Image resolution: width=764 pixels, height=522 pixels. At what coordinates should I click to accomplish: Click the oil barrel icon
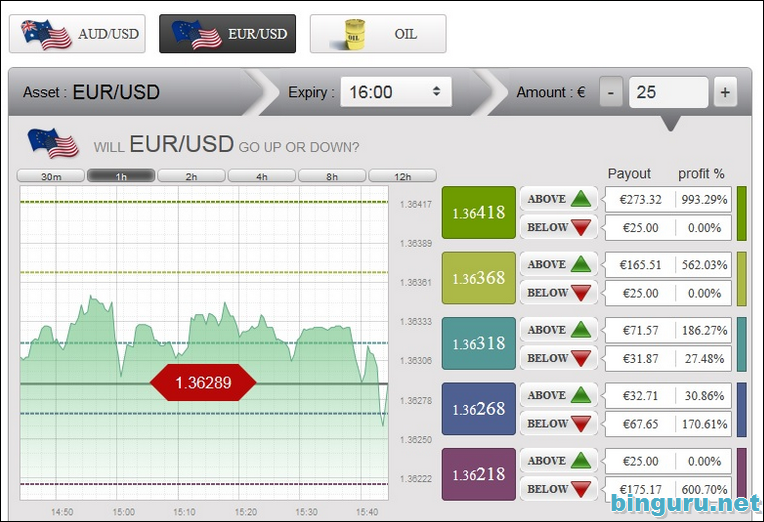(354, 34)
